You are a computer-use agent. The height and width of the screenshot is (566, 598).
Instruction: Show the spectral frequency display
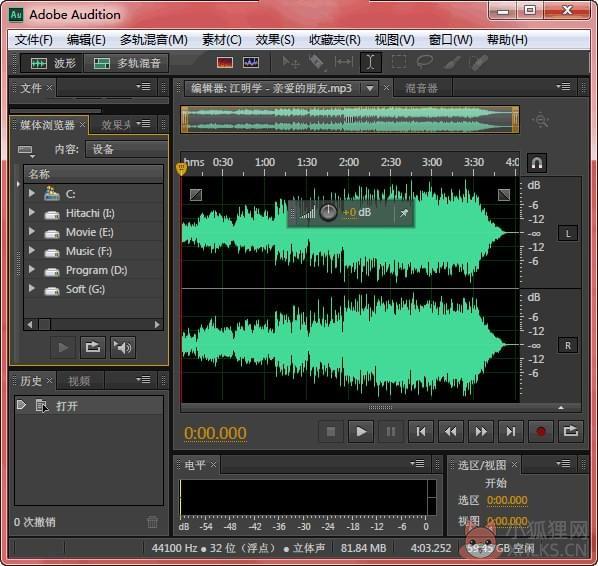225,63
